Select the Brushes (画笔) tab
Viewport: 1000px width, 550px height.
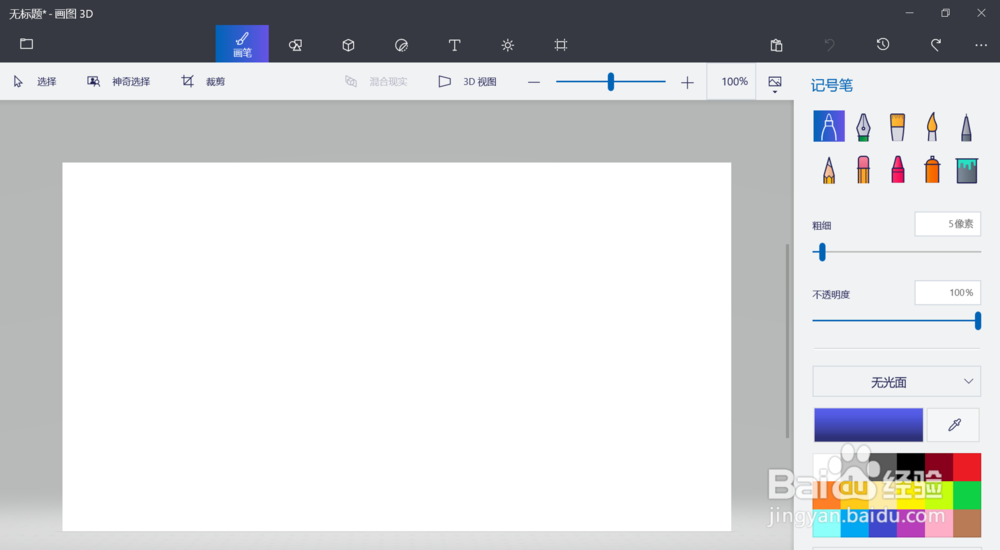click(242, 44)
